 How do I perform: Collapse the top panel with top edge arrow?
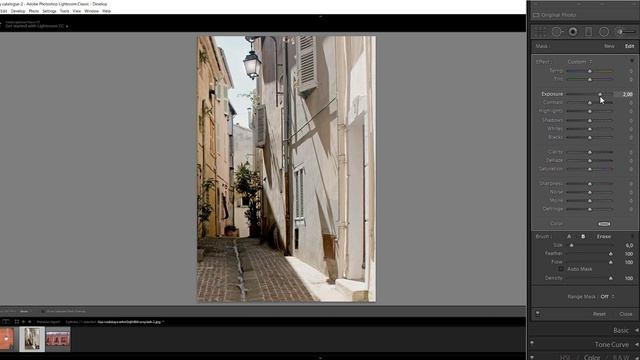[320, 17]
